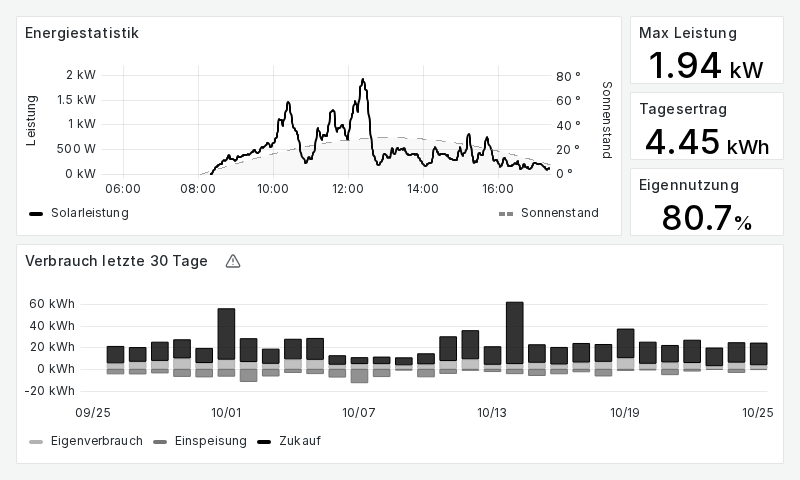Open the Max Leistung card title
This screenshot has width=800, height=480.
(x=687, y=33)
